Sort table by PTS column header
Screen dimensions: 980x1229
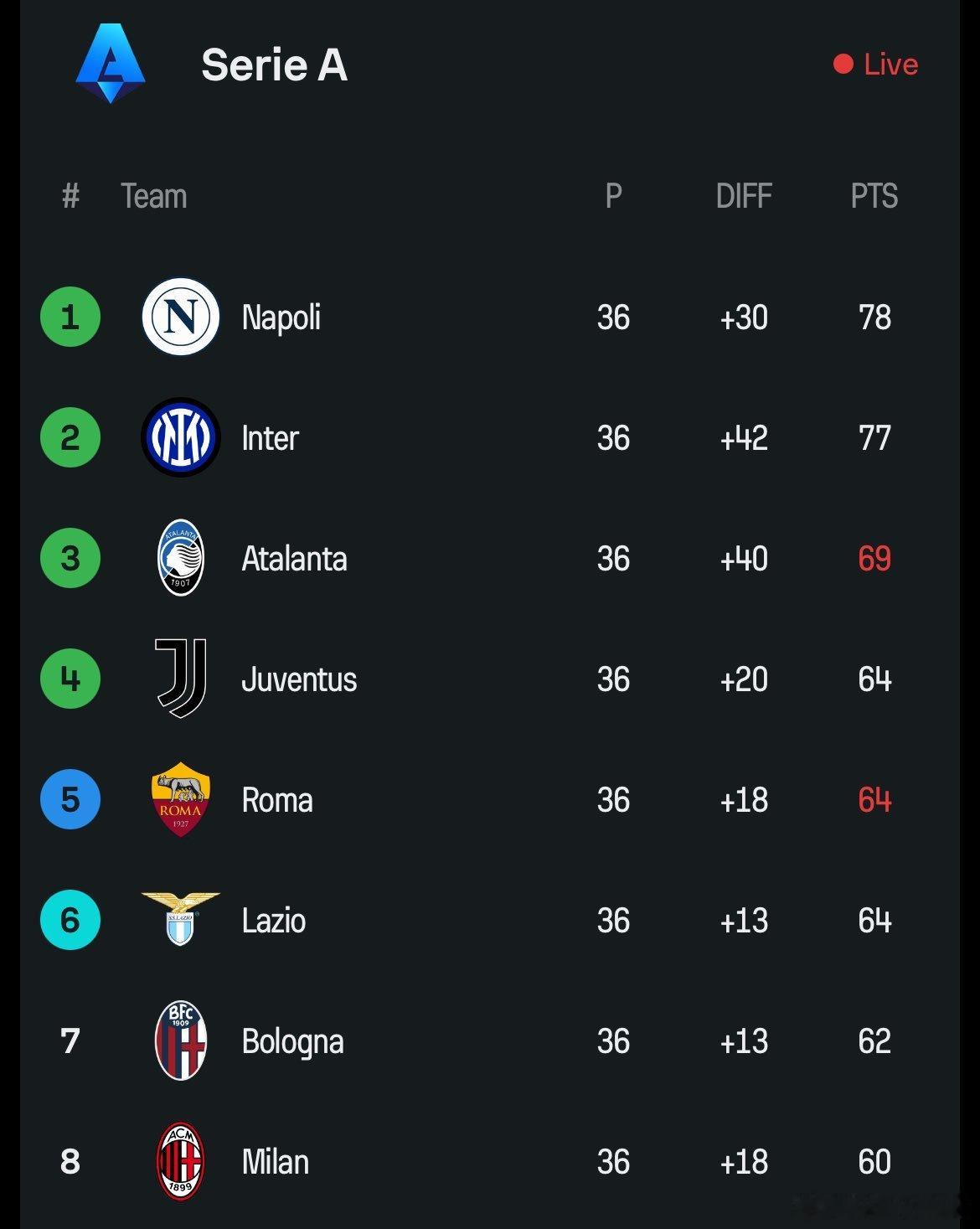874,196
